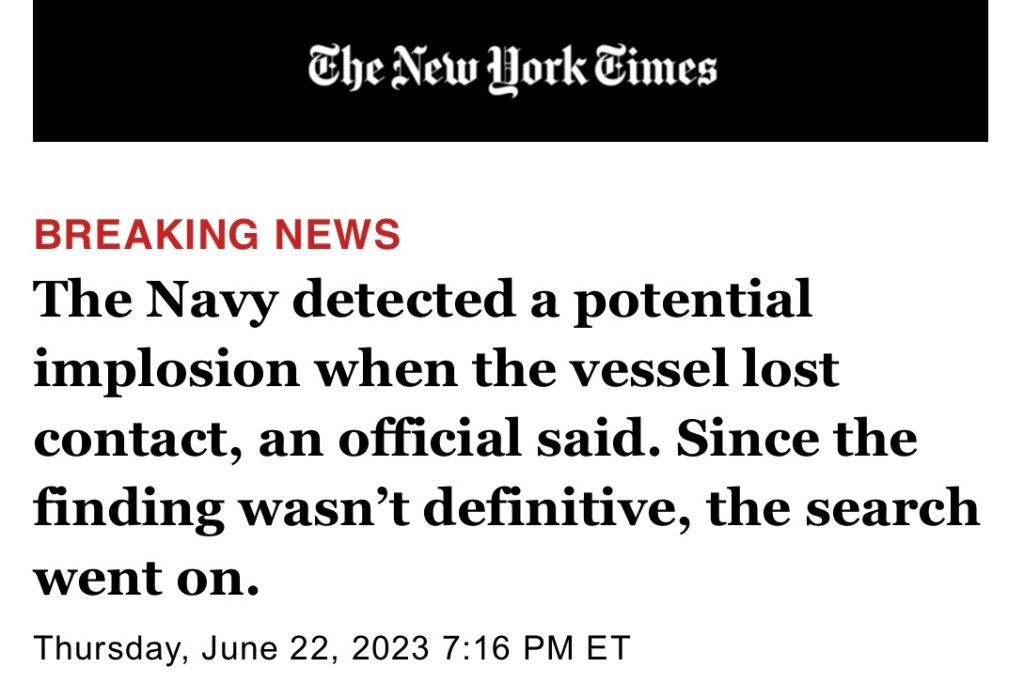Click "went on." at the headline's end
The width and height of the screenshot is (1024, 698).
click(x=146, y=576)
